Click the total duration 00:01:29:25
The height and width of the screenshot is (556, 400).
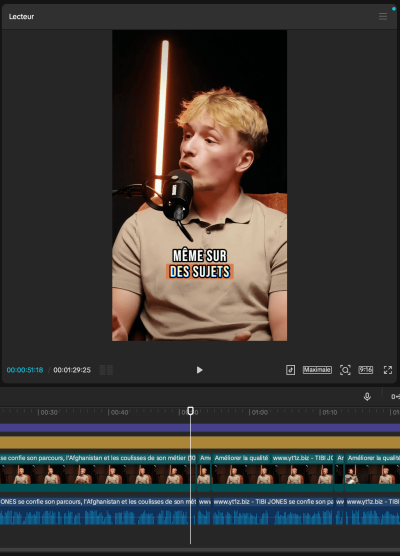tap(72, 370)
